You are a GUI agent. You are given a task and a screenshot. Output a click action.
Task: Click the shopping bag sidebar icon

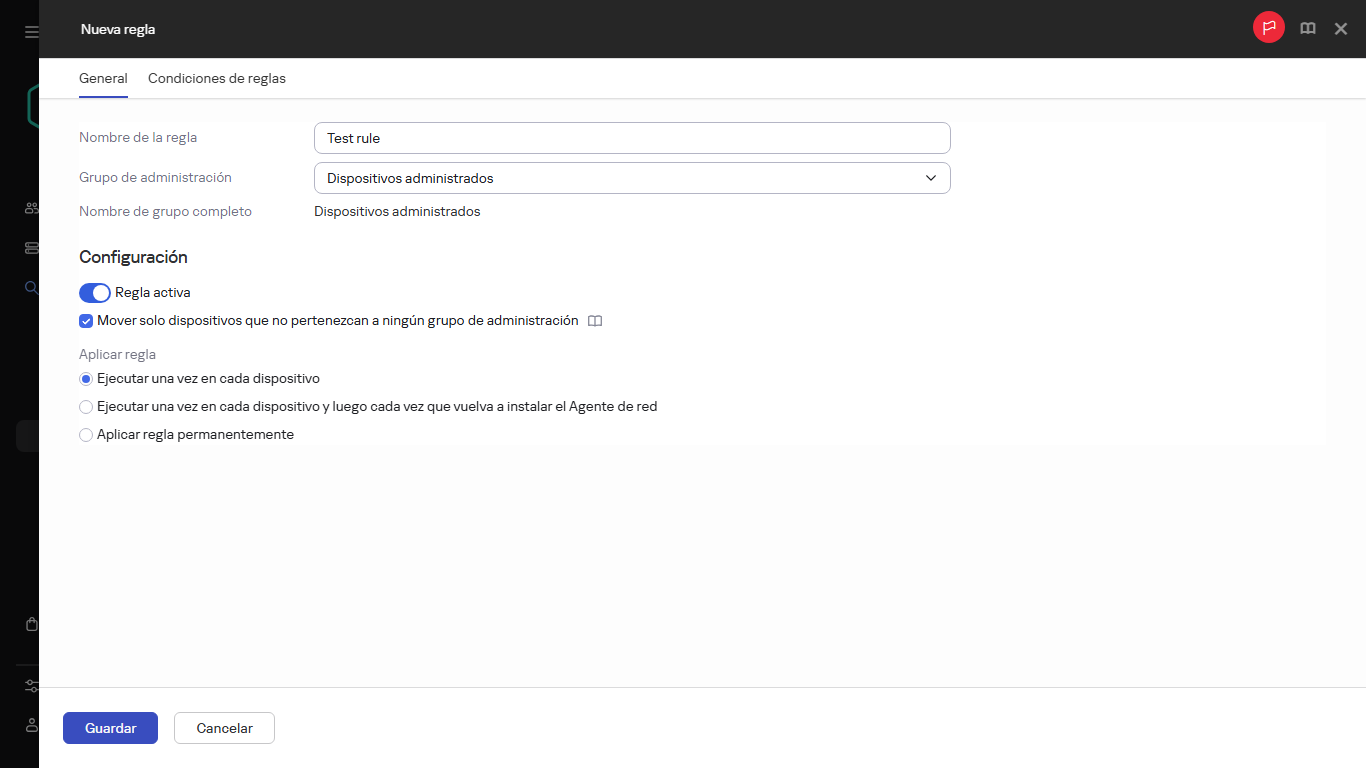(32, 624)
